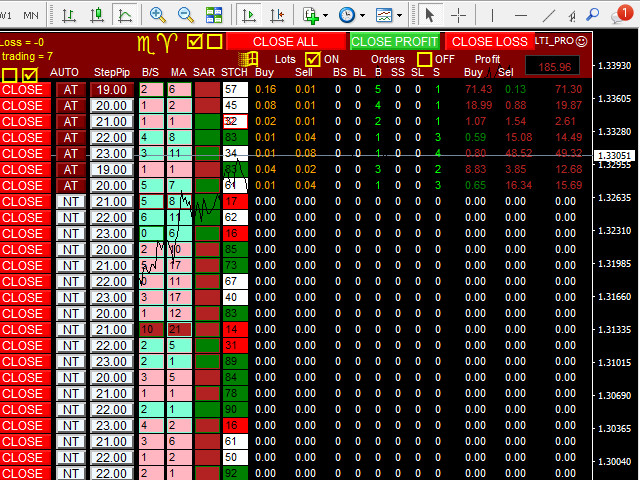Select the crosshair tool
Screen dimensions: 640x480
458,16
